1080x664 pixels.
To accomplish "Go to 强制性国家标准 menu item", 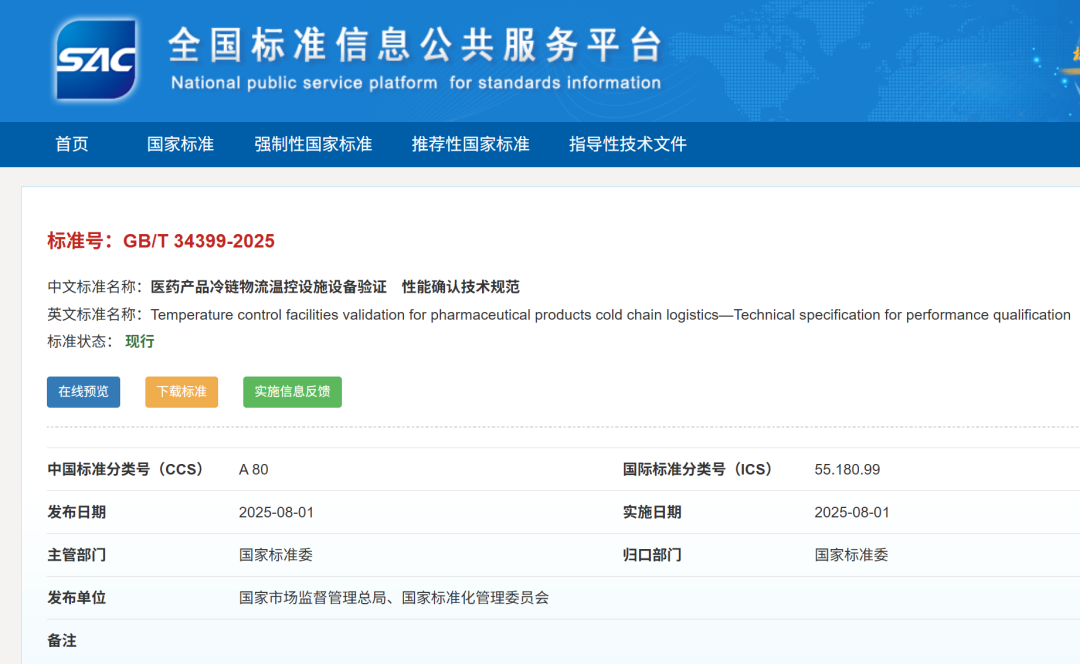I will tap(313, 144).
